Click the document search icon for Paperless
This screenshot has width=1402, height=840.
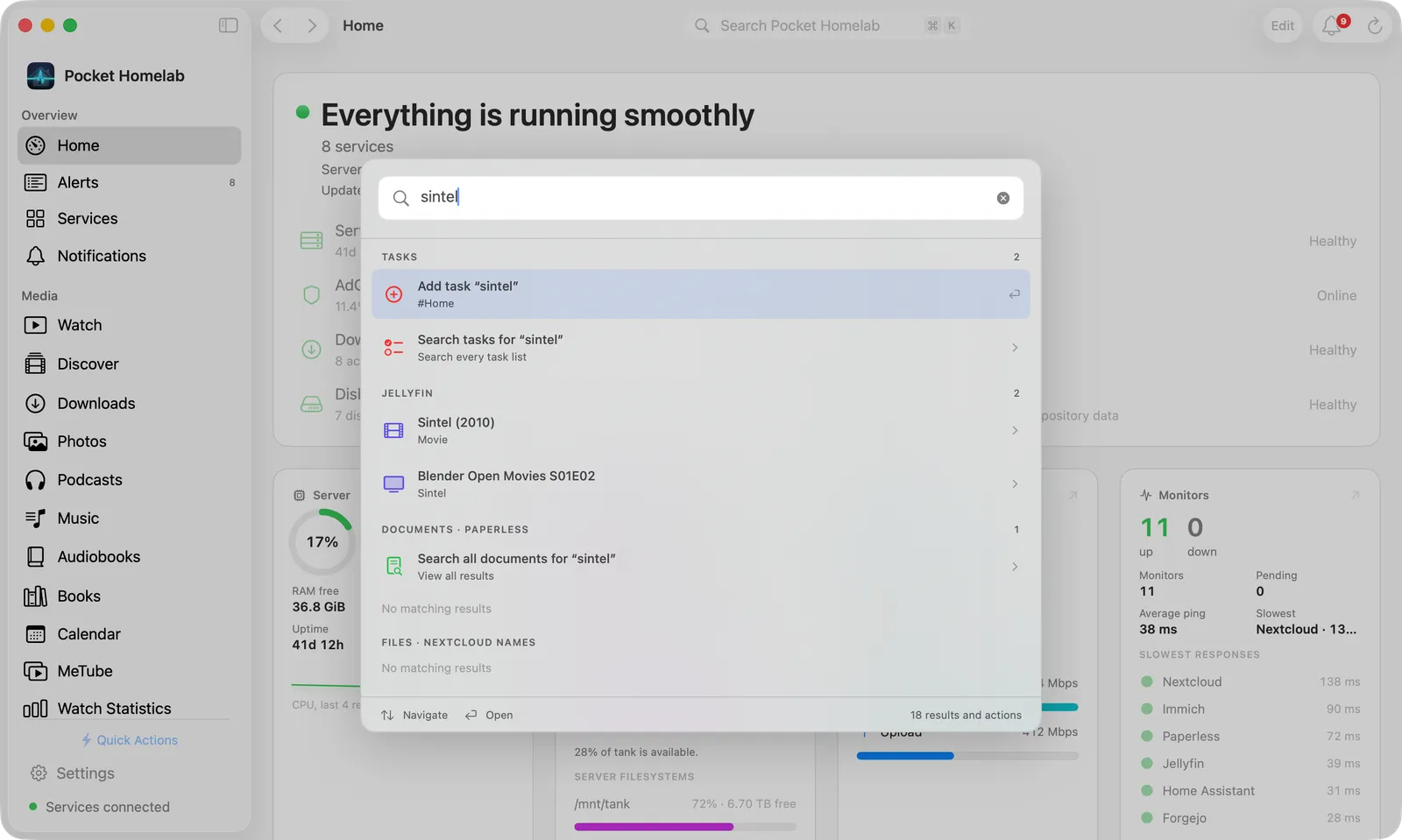(394, 567)
